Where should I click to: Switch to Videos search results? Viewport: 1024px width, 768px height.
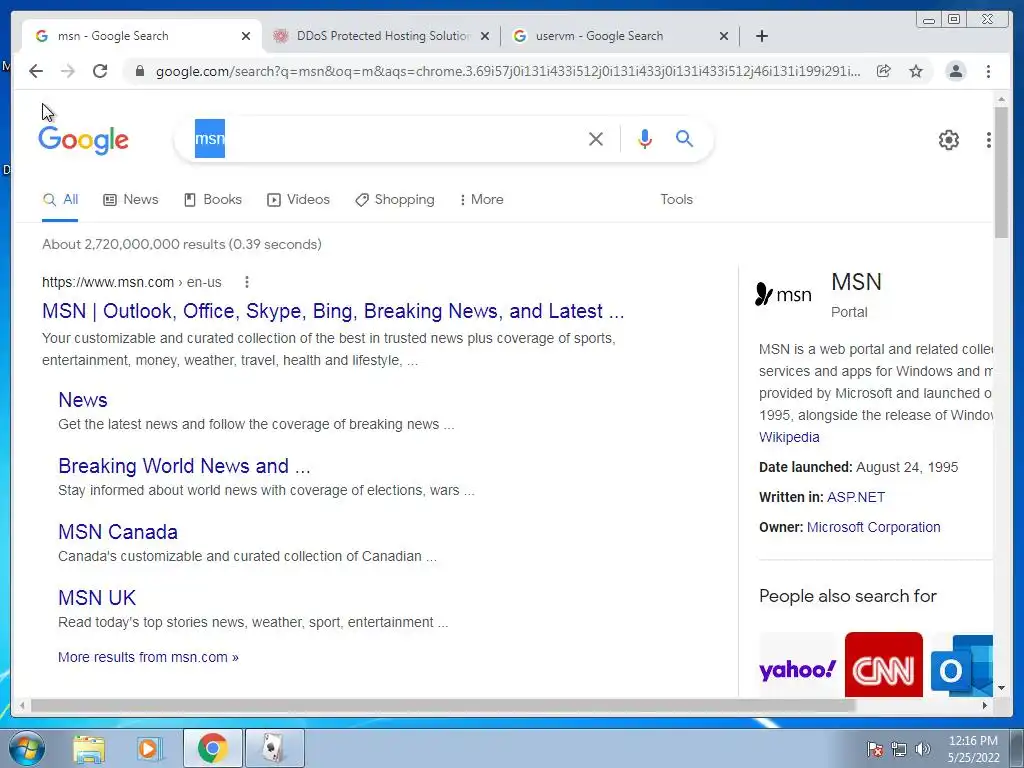298,200
